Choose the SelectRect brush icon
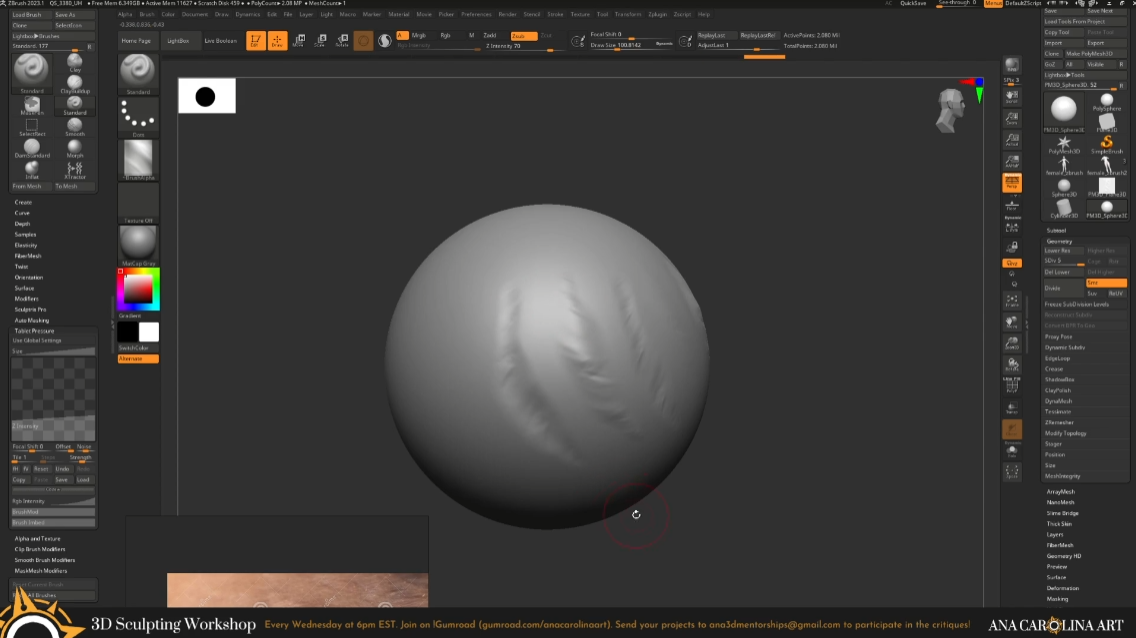The width and height of the screenshot is (1136, 638). coord(32,127)
